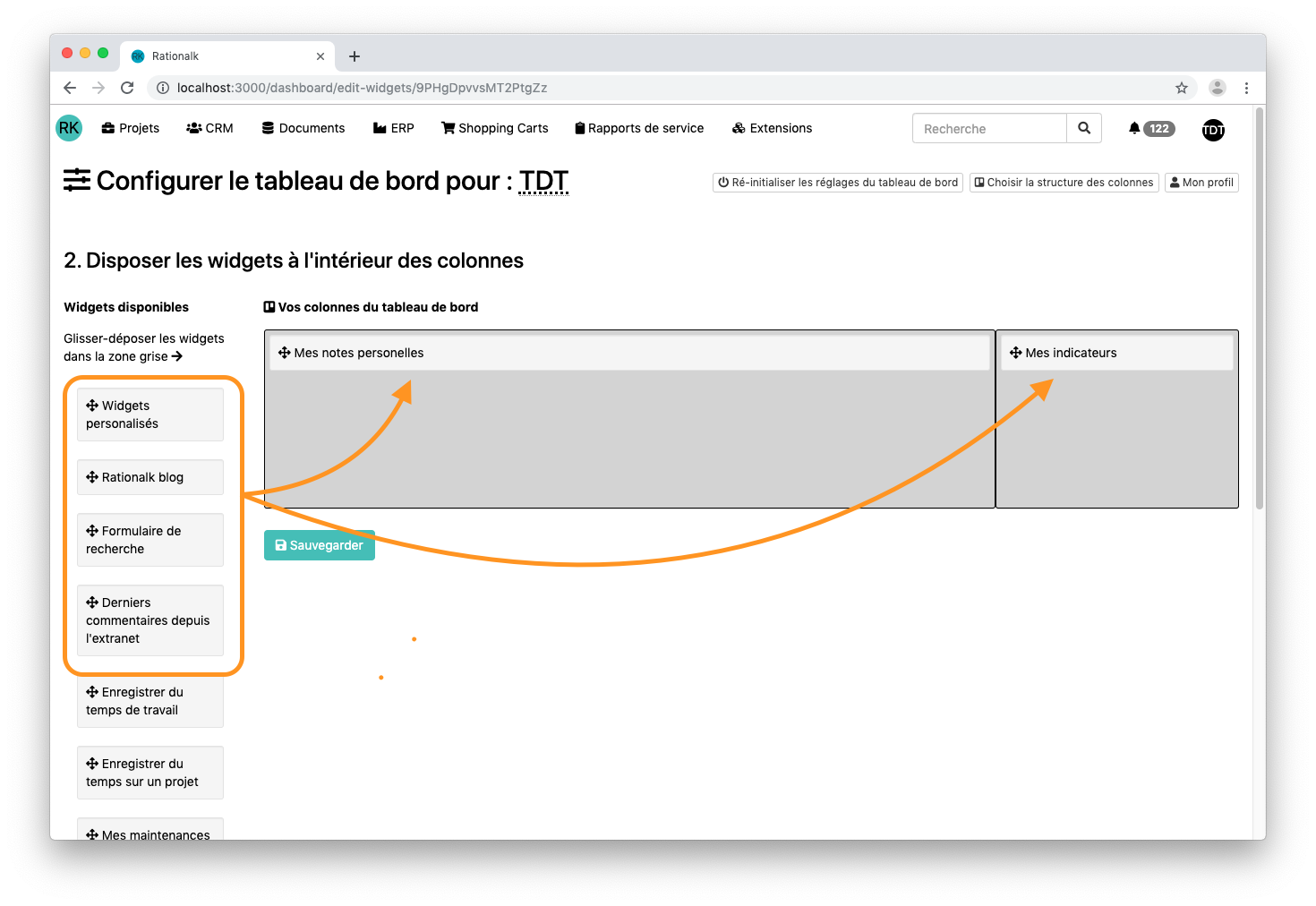1316x906 pixels.
Task: Open the CRM menu item
Action: click(x=209, y=128)
